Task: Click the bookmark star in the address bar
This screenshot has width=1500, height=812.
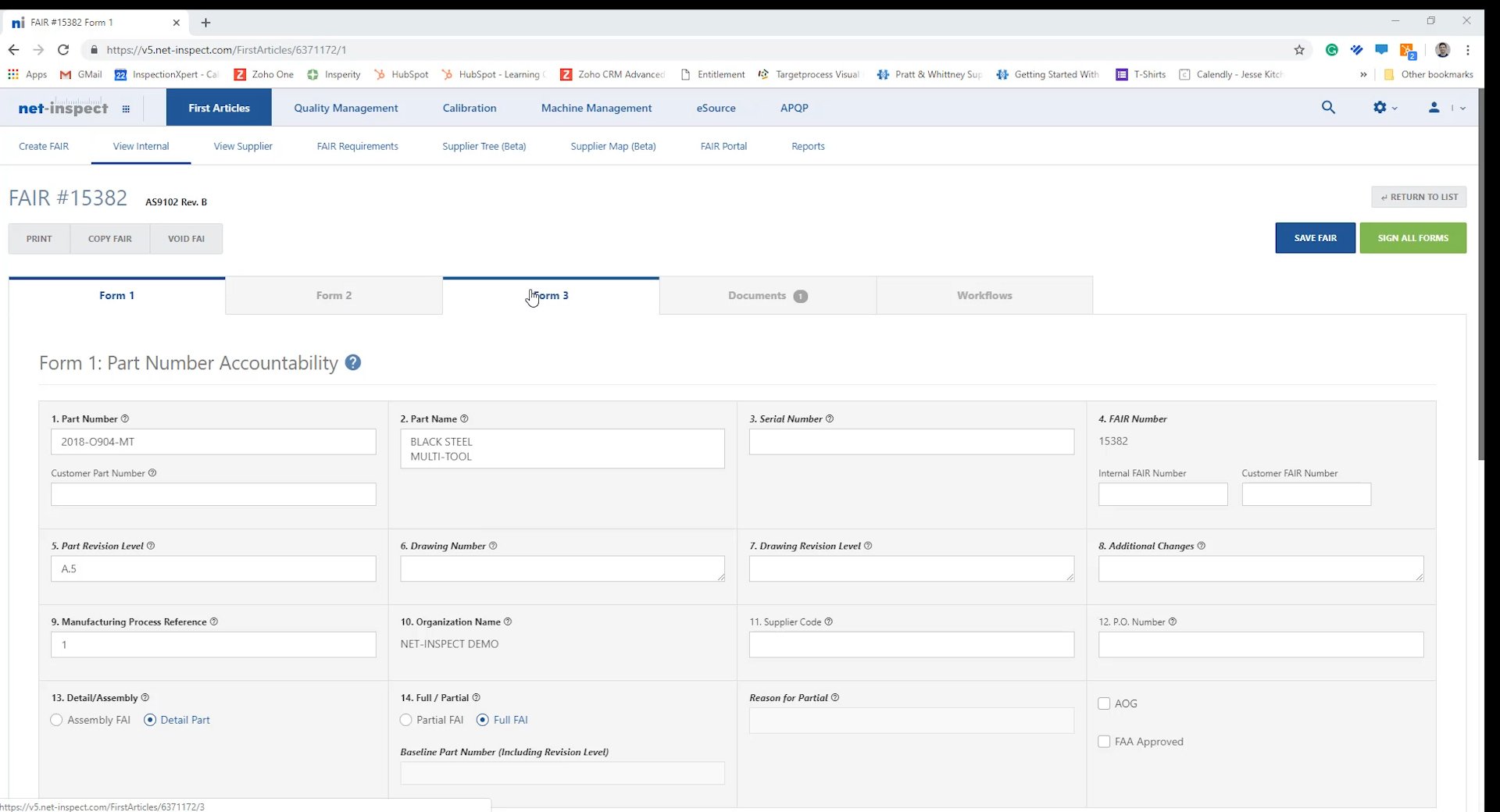Action: click(1299, 49)
